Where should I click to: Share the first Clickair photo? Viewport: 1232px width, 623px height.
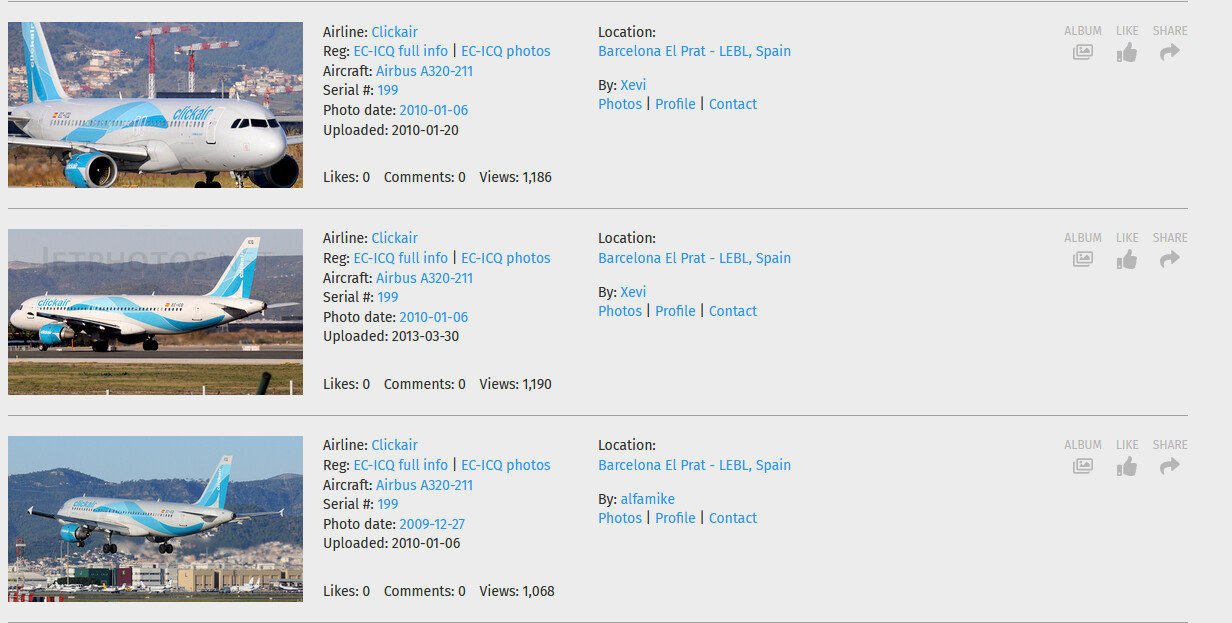click(x=1170, y=52)
